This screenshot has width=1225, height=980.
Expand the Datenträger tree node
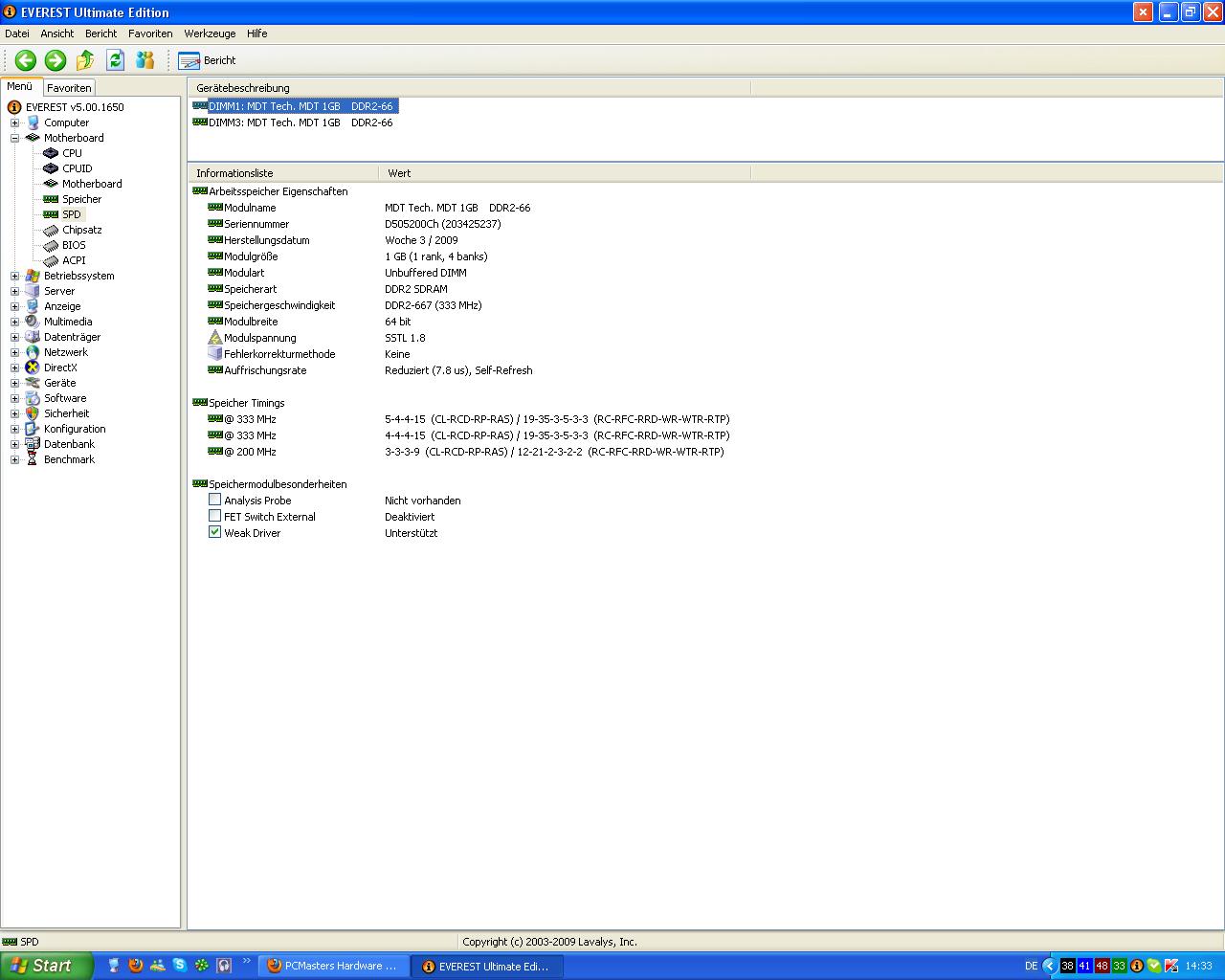[14, 337]
